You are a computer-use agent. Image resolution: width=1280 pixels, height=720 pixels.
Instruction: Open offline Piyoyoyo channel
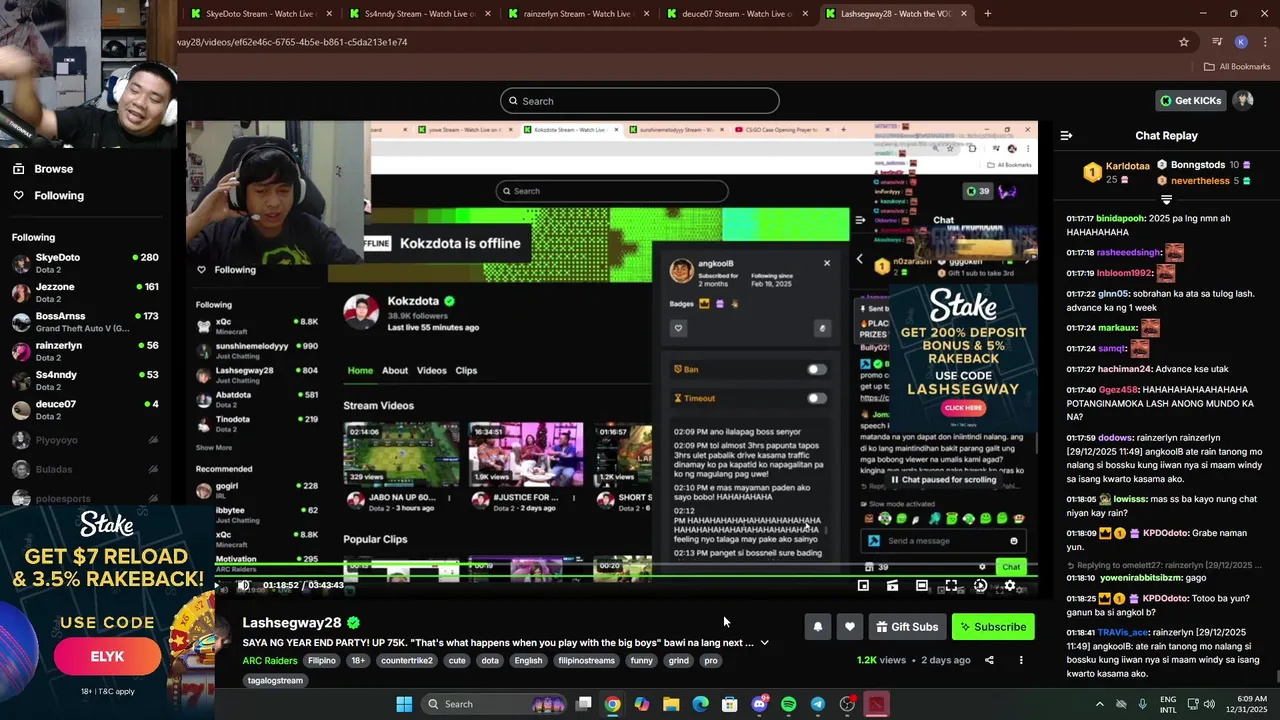point(85,440)
